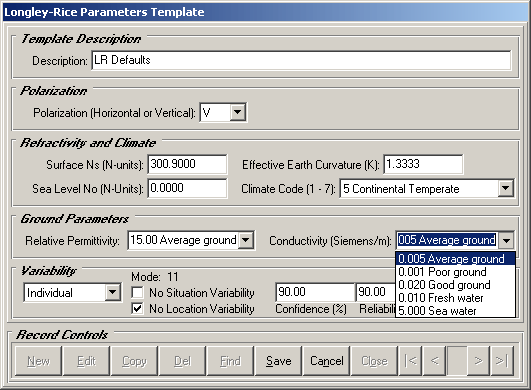Select 0.001 Poor ground option
This screenshot has width=531, height=390.
pos(455,272)
